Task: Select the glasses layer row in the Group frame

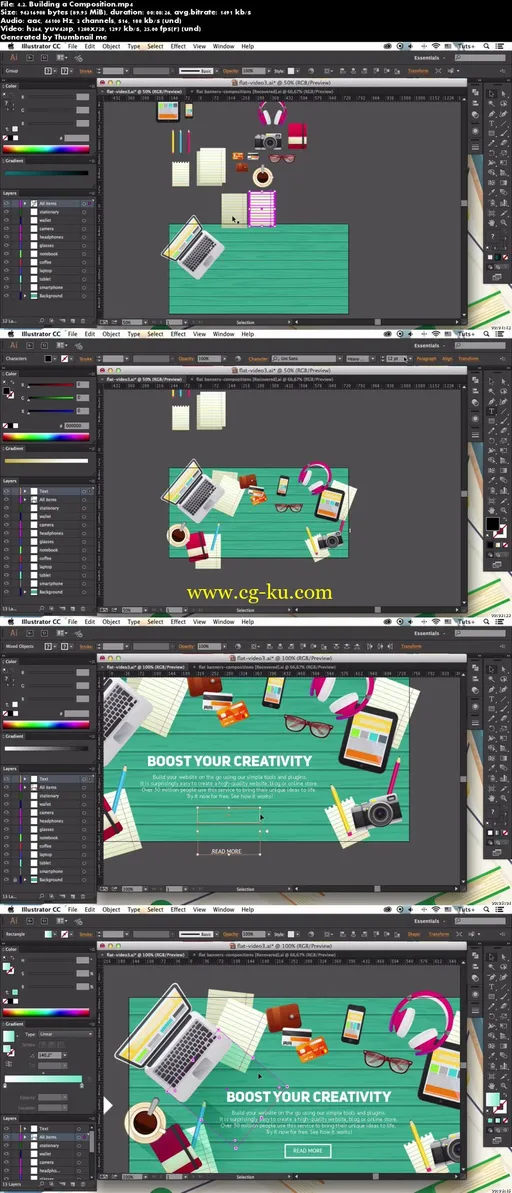Action: pos(49,245)
